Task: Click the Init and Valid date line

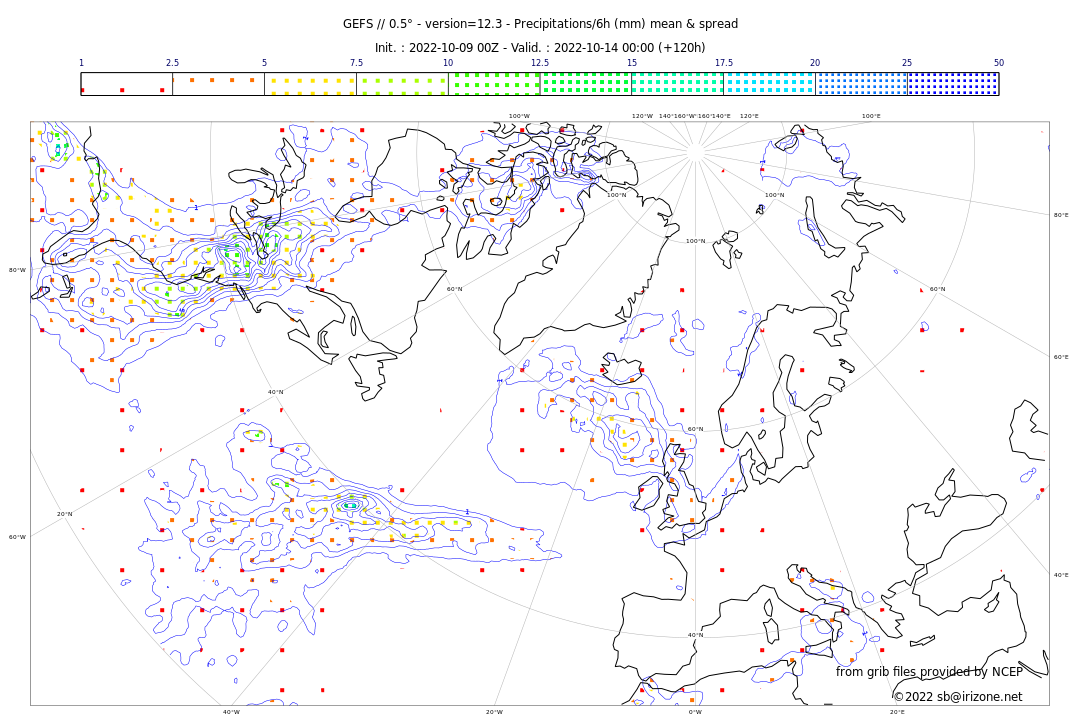Action: [540, 48]
